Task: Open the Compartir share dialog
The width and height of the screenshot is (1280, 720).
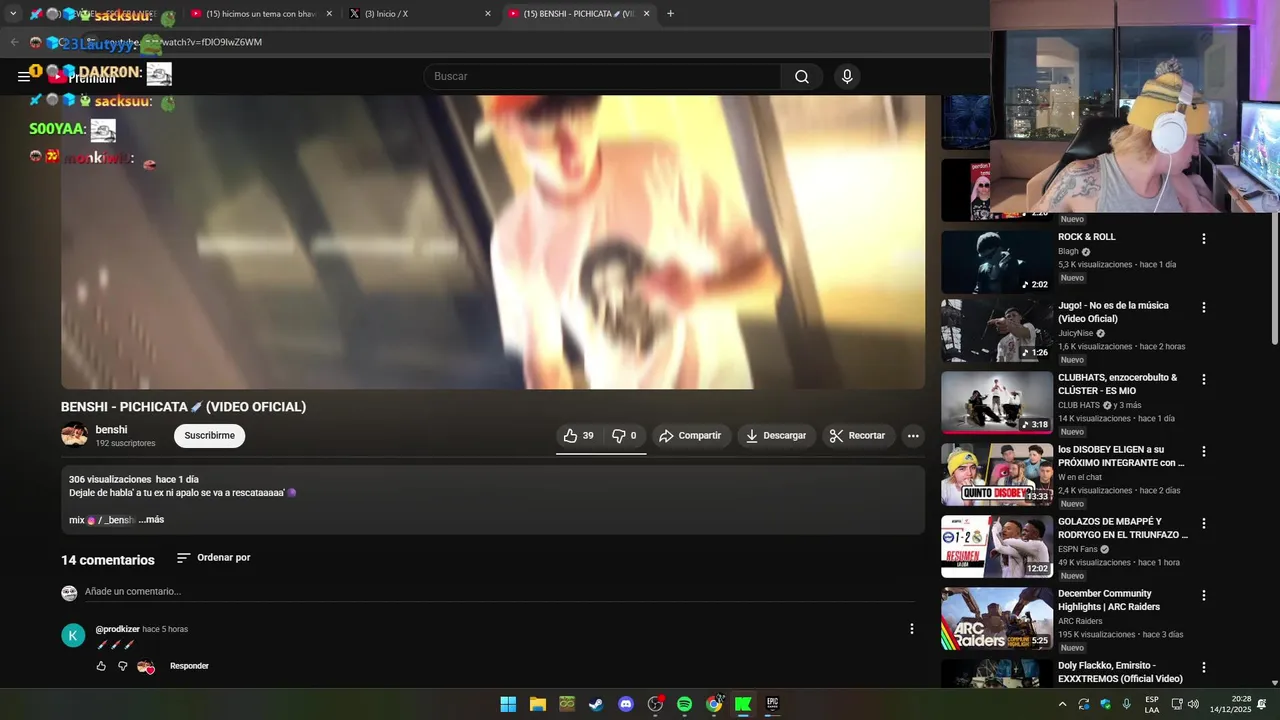Action: coord(690,436)
